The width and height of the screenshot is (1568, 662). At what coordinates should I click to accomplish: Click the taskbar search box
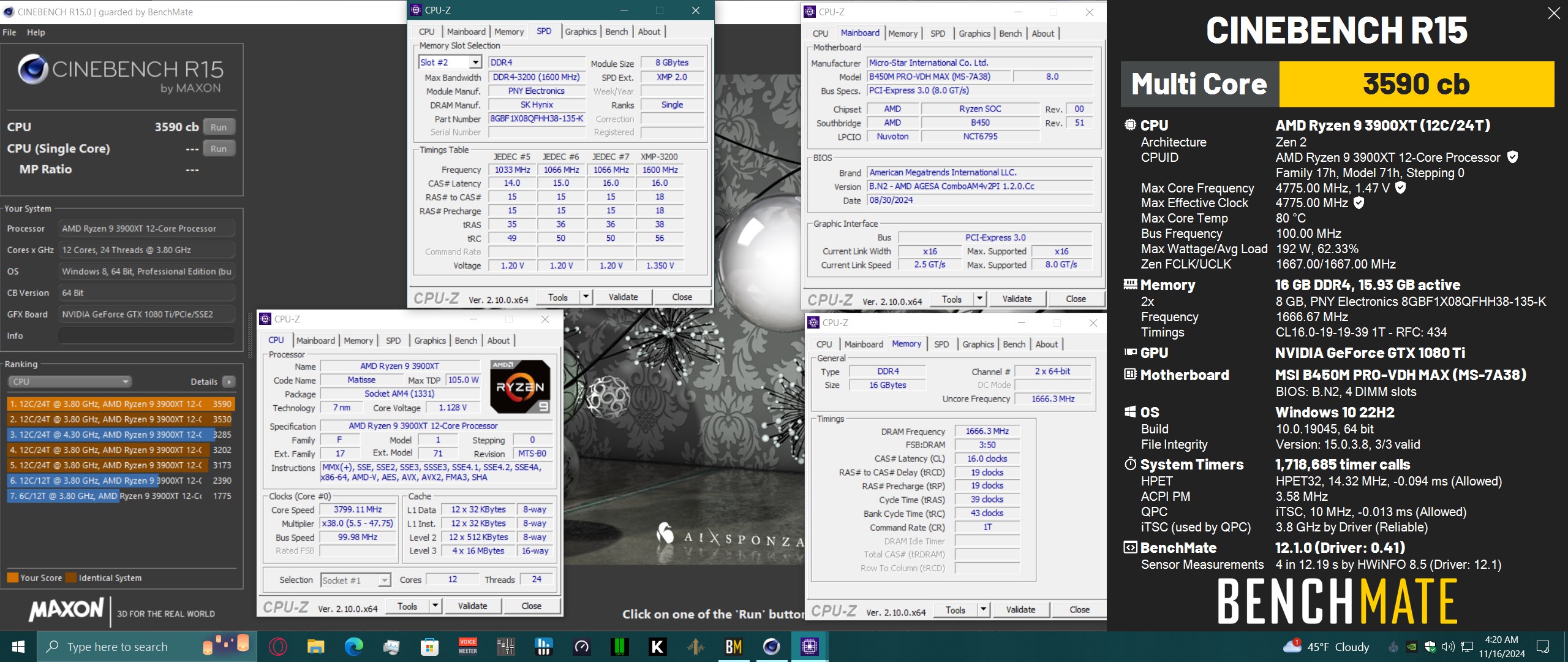pos(147,647)
